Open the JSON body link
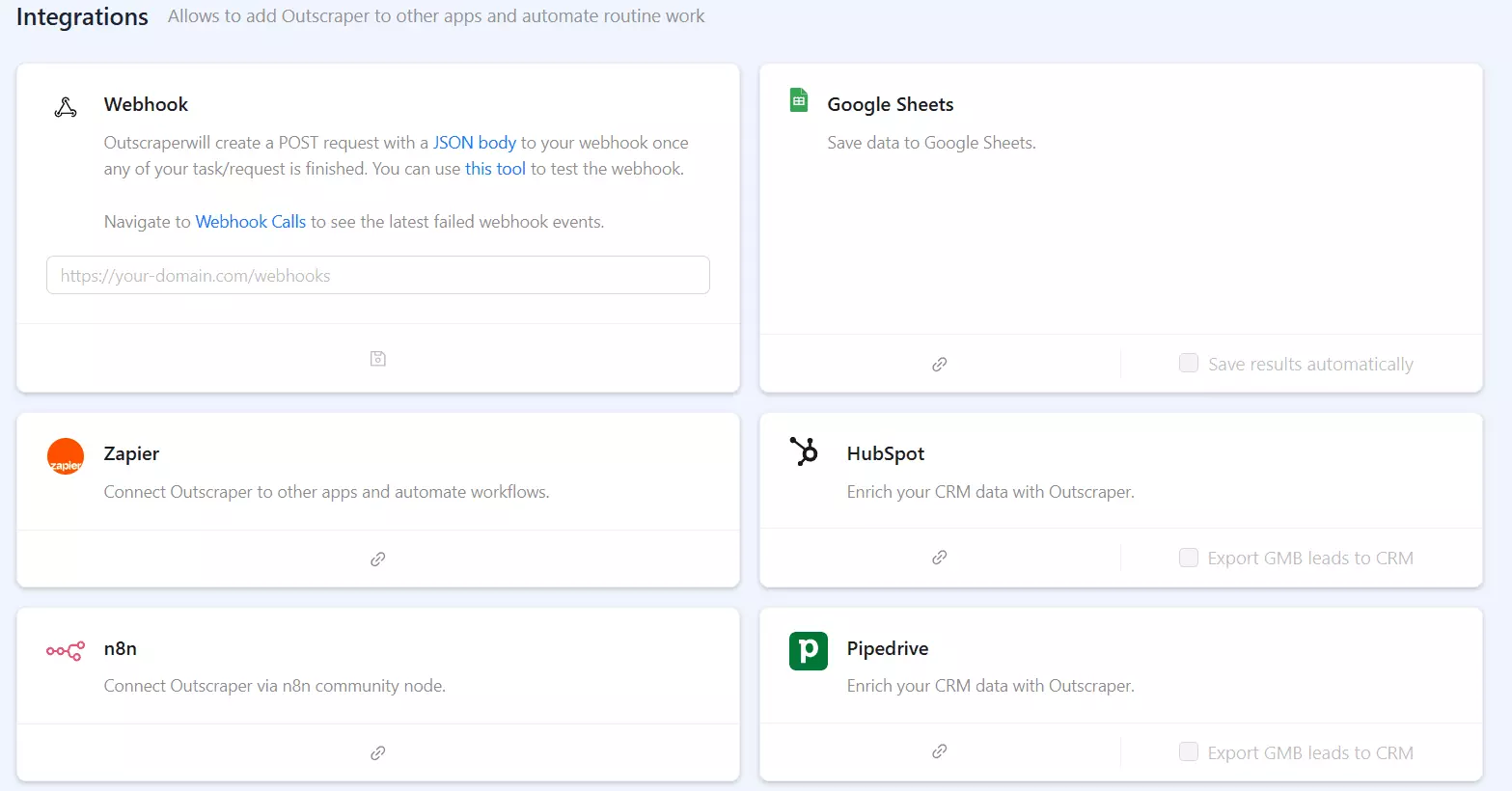The height and width of the screenshot is (791, 1512). click(x=474, y=143)
